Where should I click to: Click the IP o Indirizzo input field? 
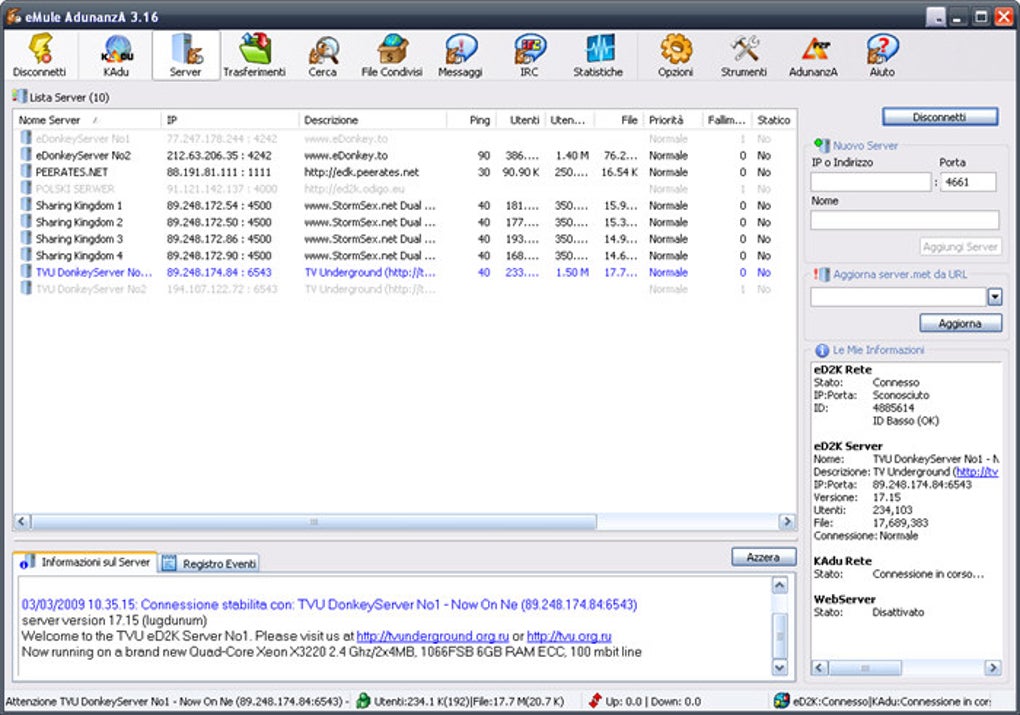(x=870, y=182)
